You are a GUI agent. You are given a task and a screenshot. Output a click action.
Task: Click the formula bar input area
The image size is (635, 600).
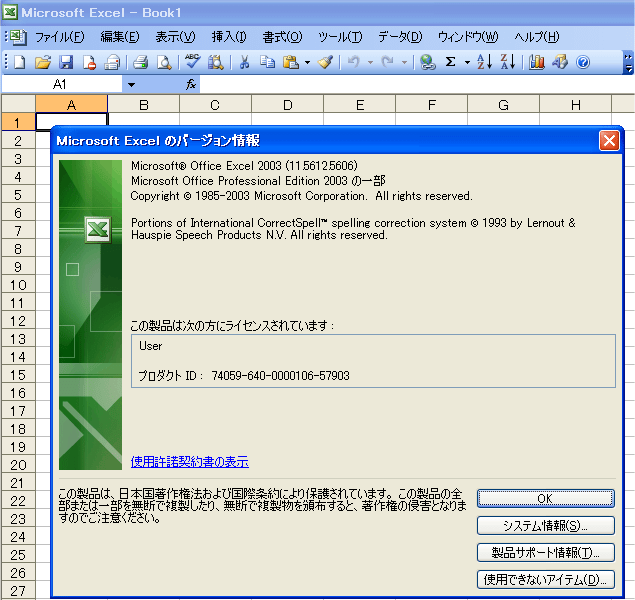coord(416,85)
